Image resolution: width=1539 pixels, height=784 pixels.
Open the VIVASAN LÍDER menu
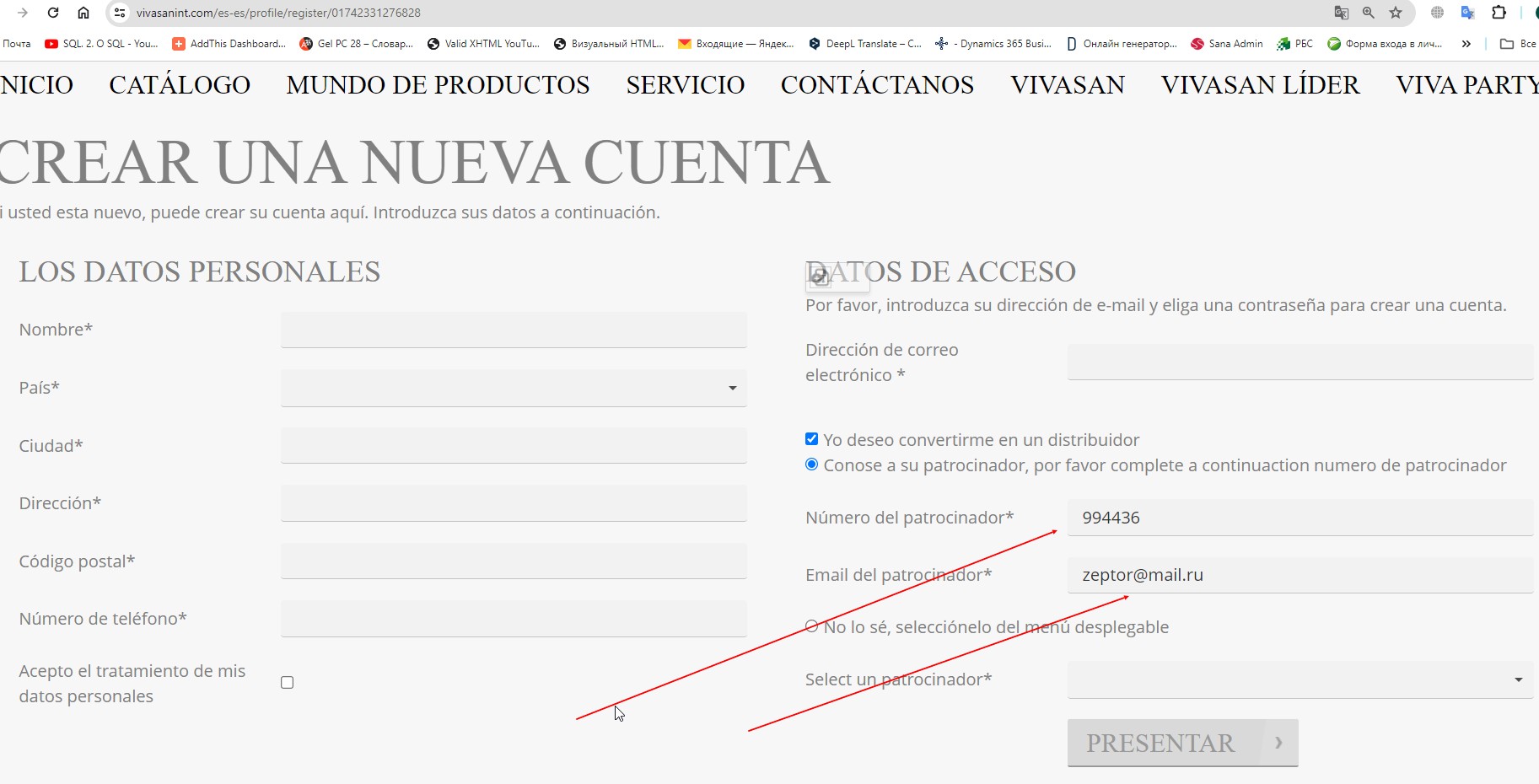[x=1260, y=85]
